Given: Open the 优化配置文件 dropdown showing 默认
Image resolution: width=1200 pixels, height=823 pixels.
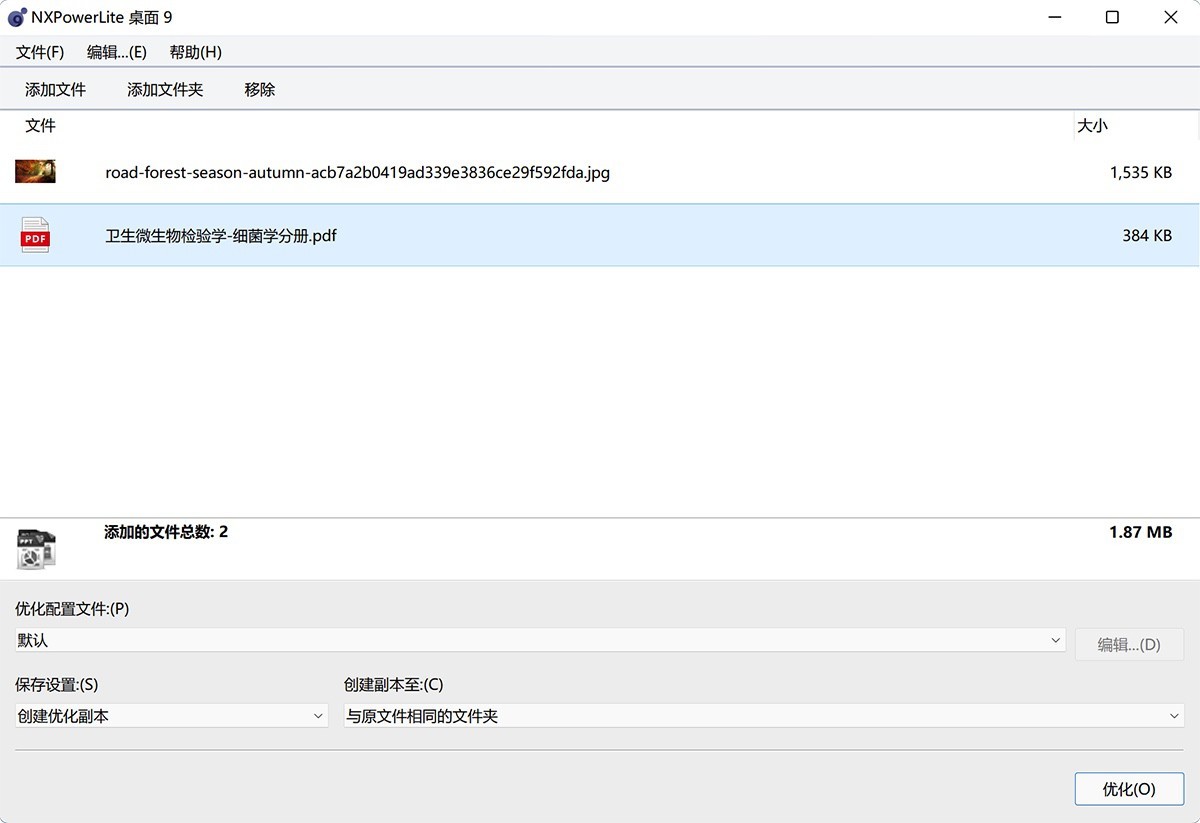Looking at the screenshot, I should 540,640.
